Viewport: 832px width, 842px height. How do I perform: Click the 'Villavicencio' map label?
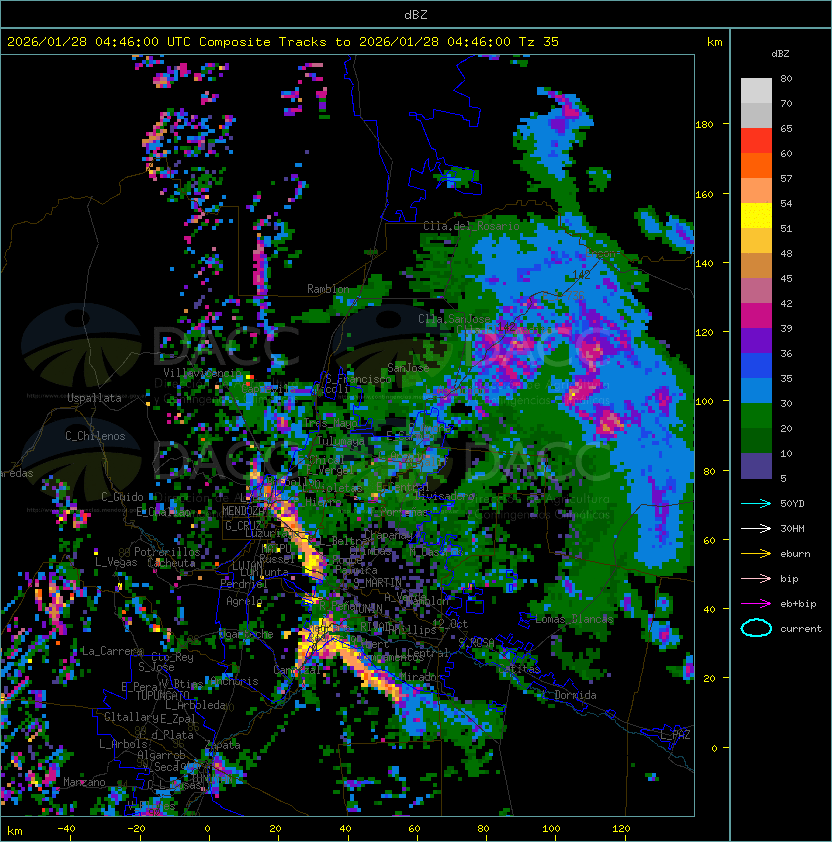[x=202, y=373]
